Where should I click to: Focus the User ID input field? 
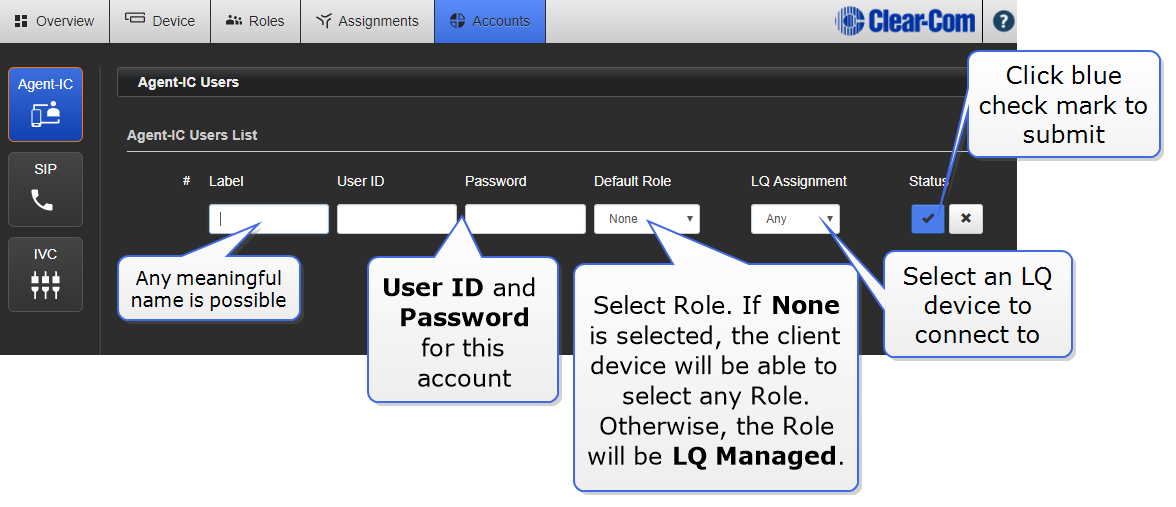(x=396, y=219)
